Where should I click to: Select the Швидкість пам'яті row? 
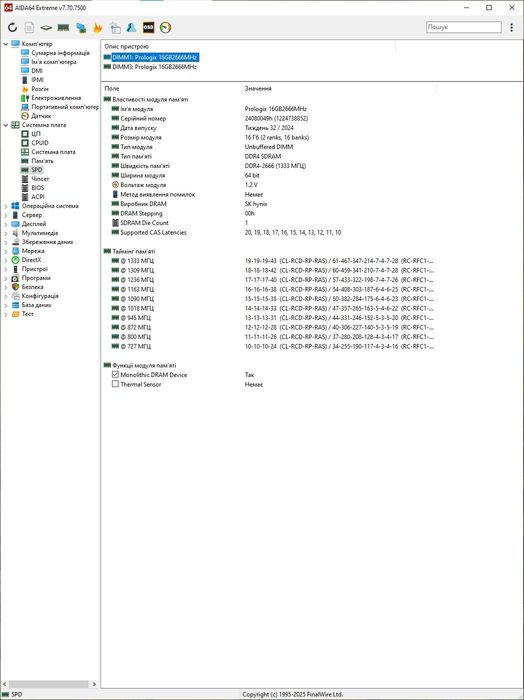point(268,166)
